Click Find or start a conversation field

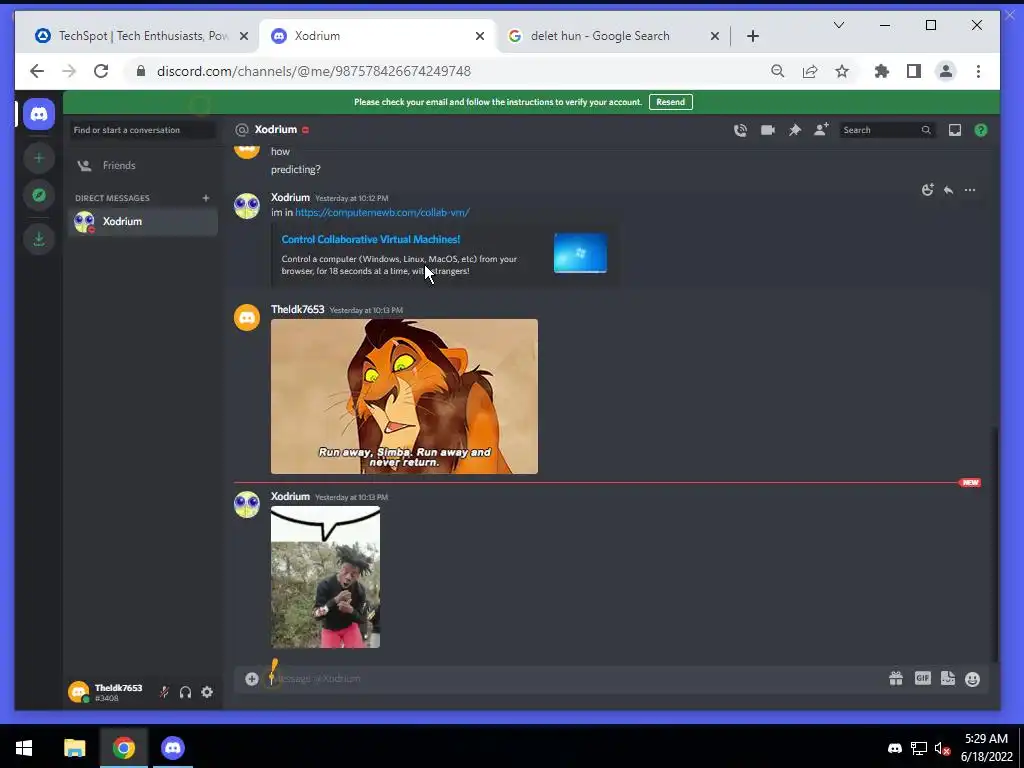point(142,130)
